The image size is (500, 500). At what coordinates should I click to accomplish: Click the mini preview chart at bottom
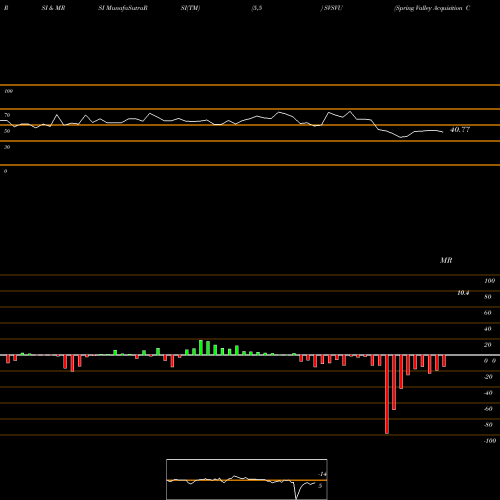[247, 479]
